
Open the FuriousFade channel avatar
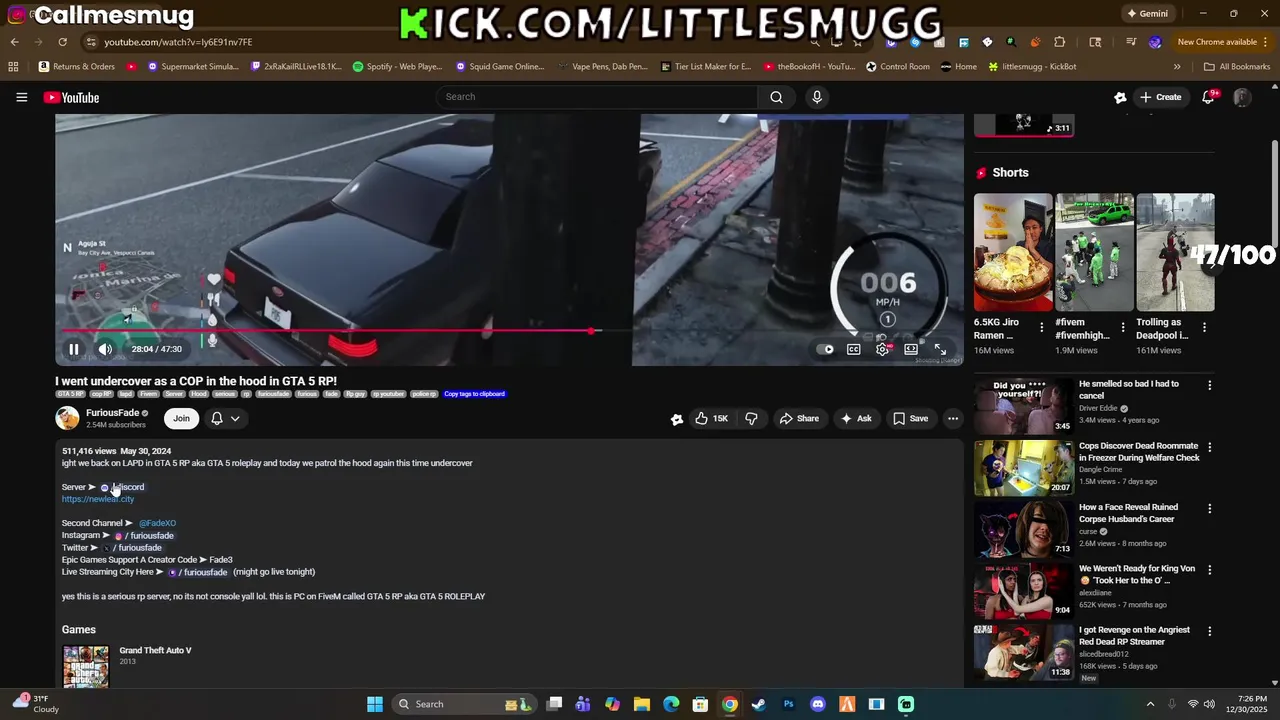[x=67, y=418]
